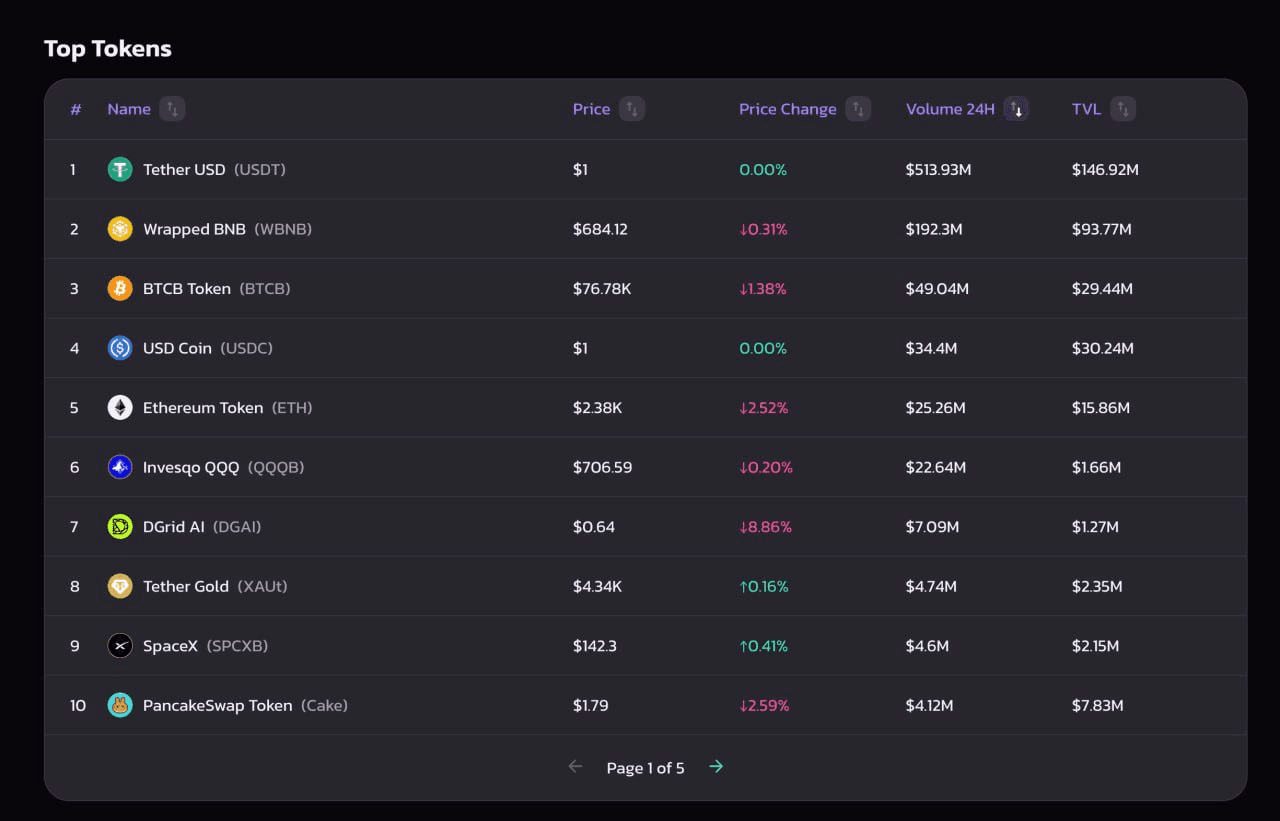The width and height of the screenshot is (1280, 821).
Task: Click the TVL column header label
Action: (1086, 109)
